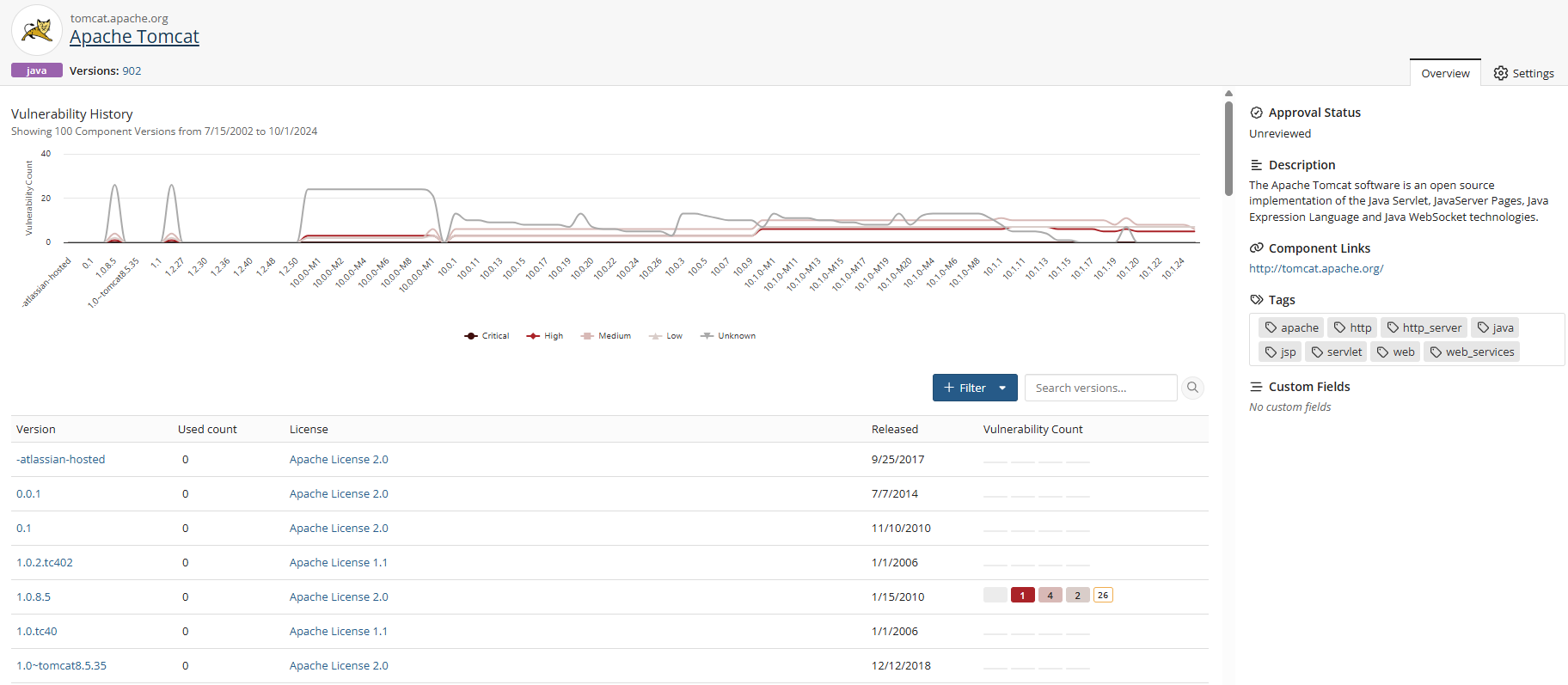Open Apache License 2.0 for version 0.1
1568x685 pixels.
pyautogui.click(x=339, y=528)
